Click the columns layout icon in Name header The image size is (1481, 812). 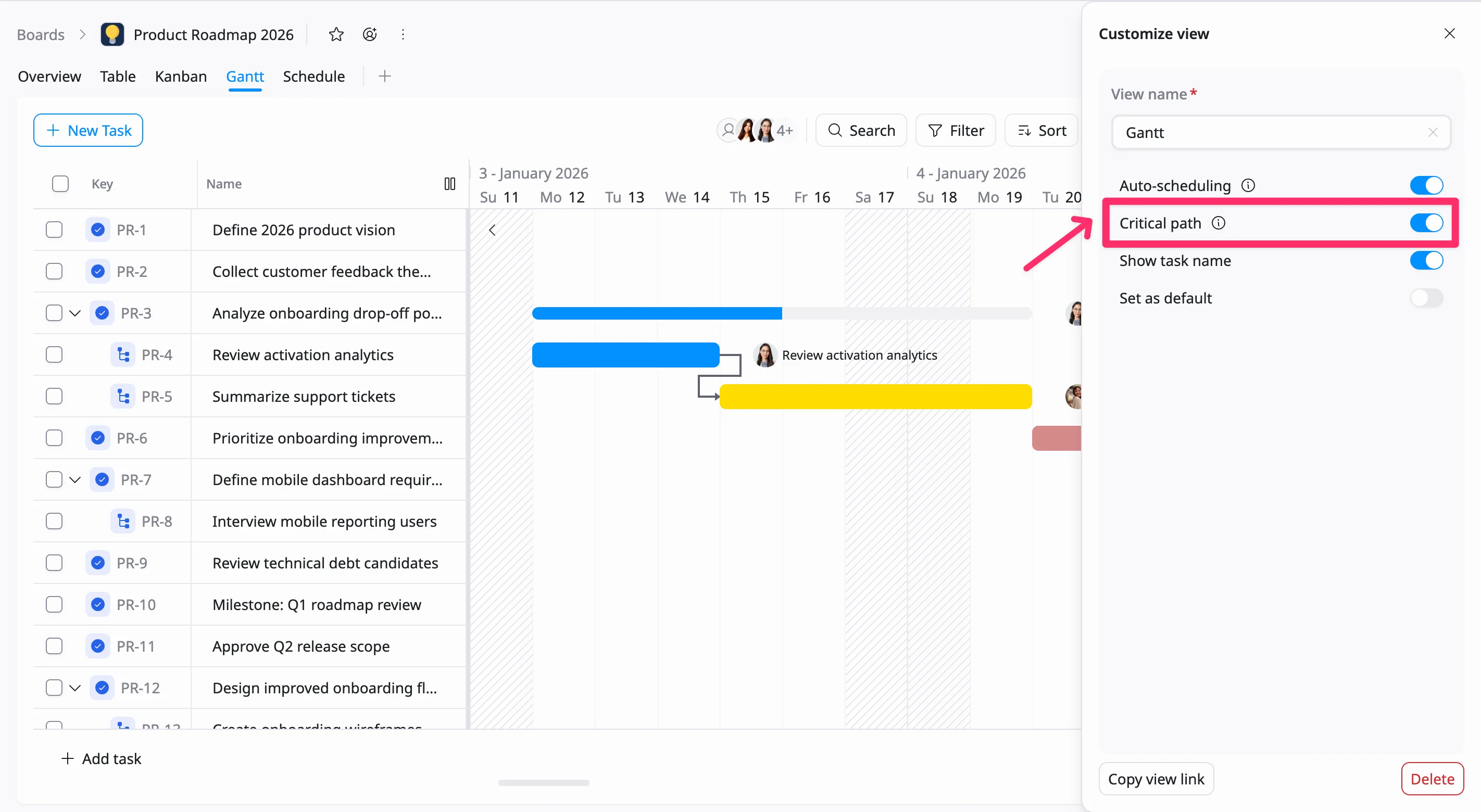[449, 184]
